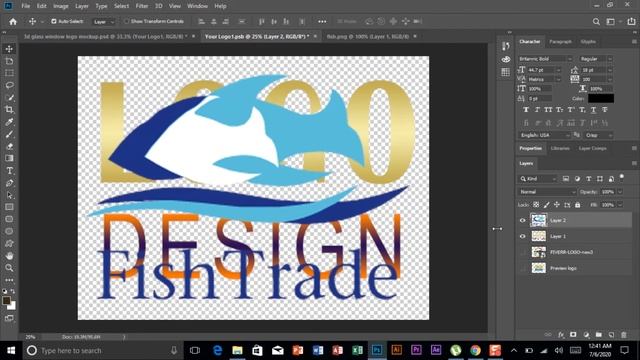Select the Path Selection arrow tool
This screenshot has height=360, width=640.
(9, 195)
